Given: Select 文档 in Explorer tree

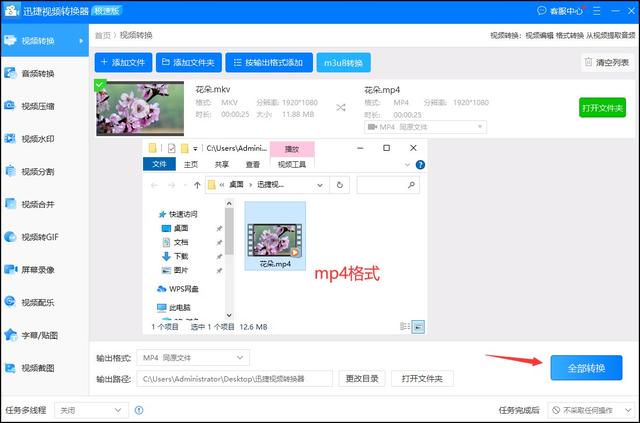Looking at the screenshot, I should (x=176, y=242).
